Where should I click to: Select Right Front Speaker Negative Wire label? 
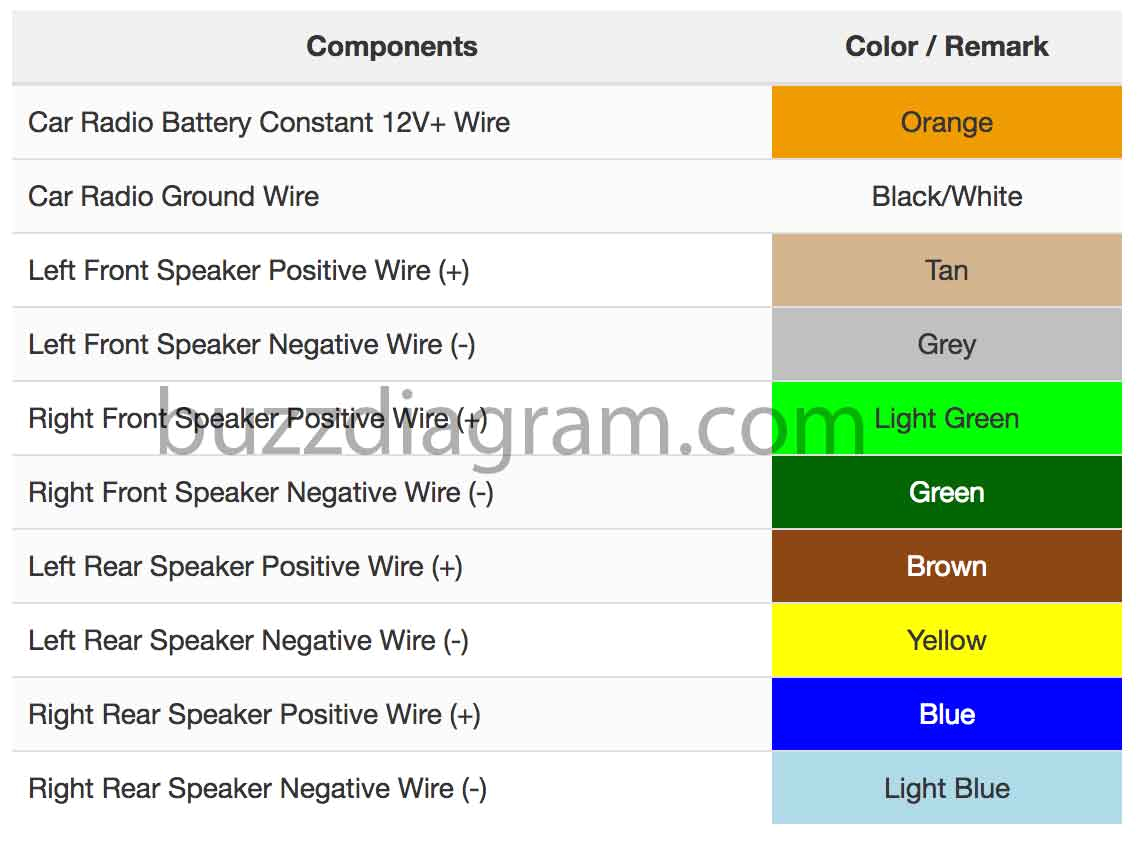[260, 492]
